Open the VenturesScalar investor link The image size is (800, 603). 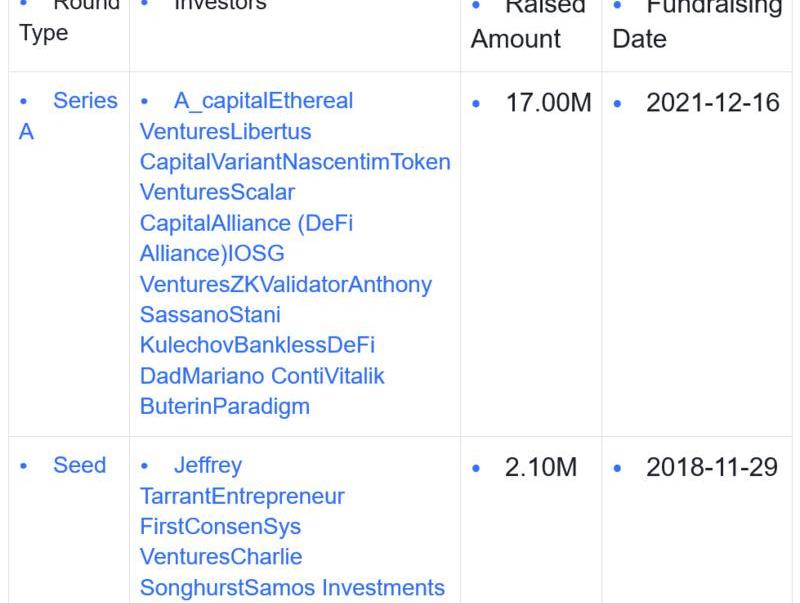(217, 192)
